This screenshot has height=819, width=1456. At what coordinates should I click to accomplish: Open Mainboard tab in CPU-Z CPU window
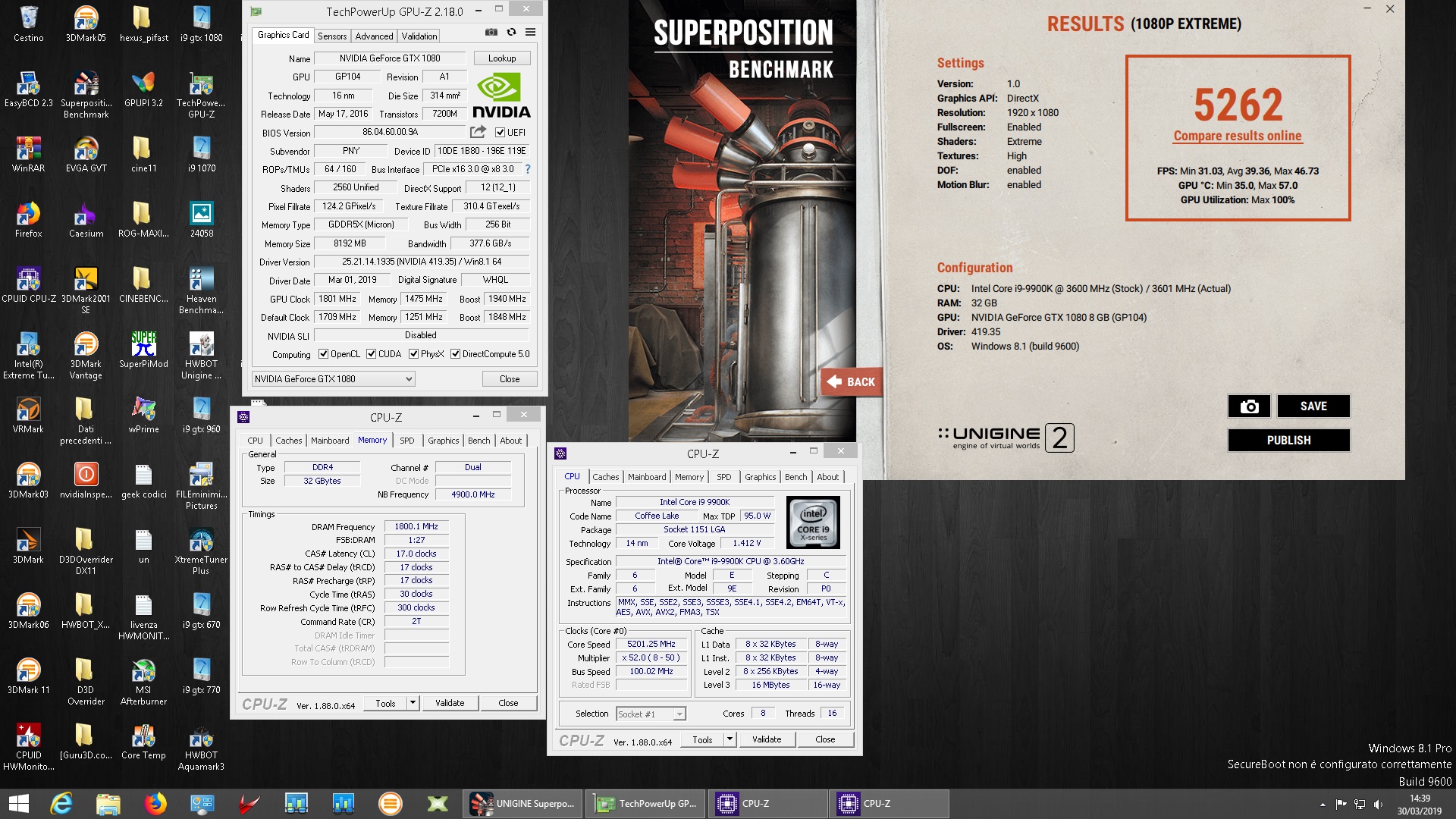647,477
